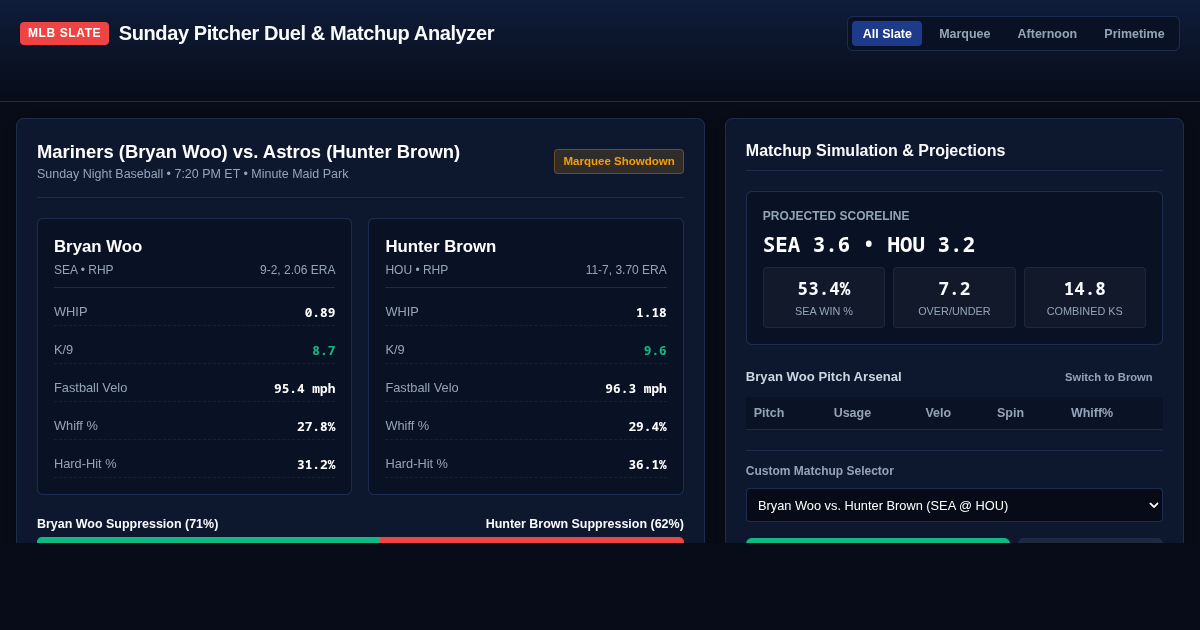Click the red Brown suppression bar segment
This screenshot has width=1200, height=630.
(532, 540)
